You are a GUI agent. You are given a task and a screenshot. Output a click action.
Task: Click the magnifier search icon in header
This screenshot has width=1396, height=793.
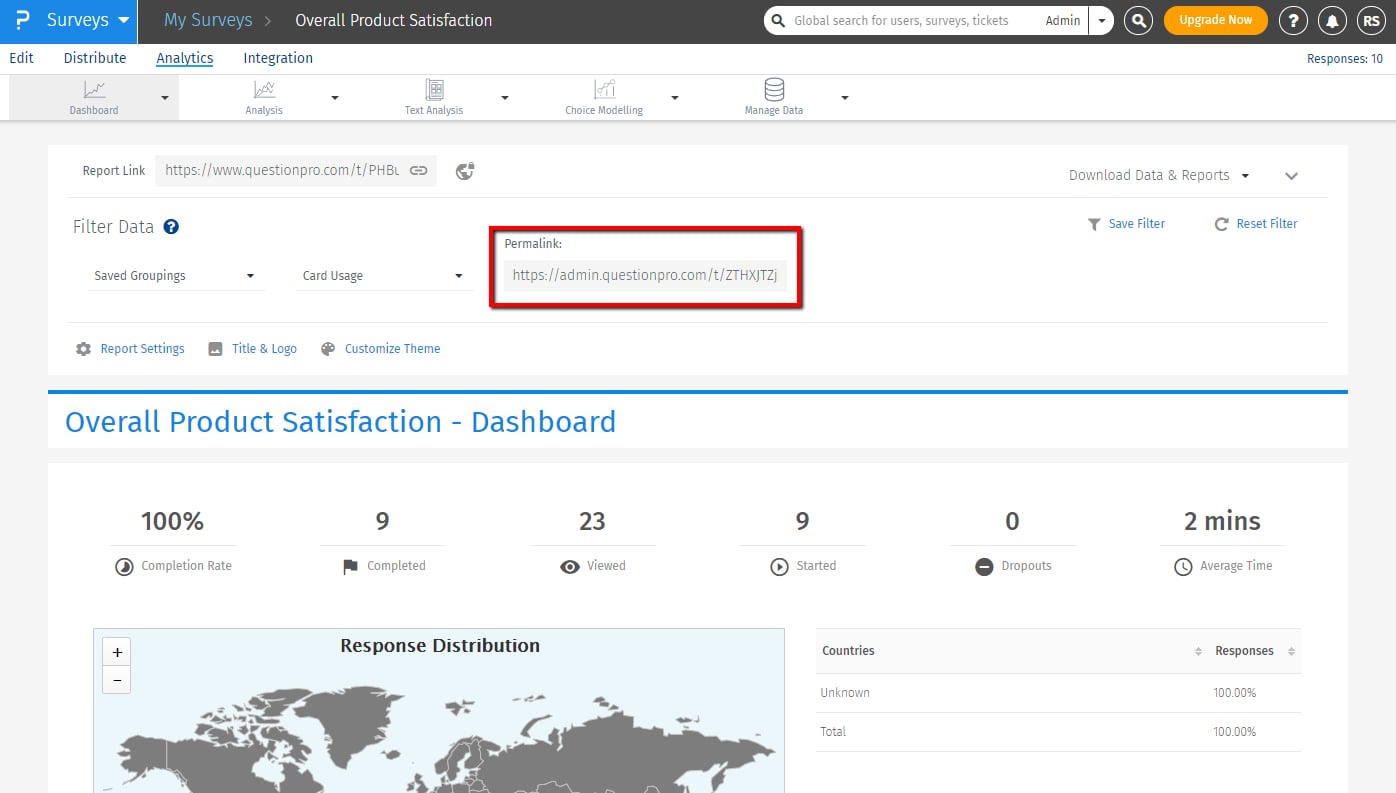1138,21
